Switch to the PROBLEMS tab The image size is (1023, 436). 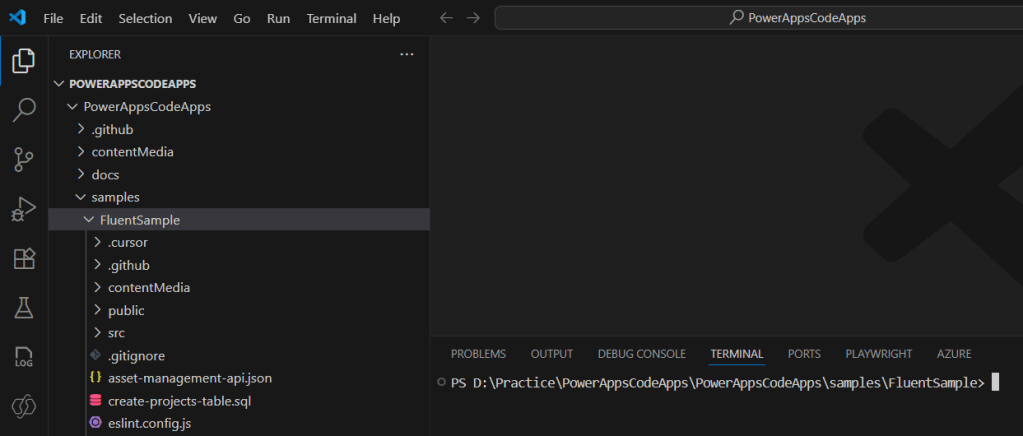pos(478,354)
